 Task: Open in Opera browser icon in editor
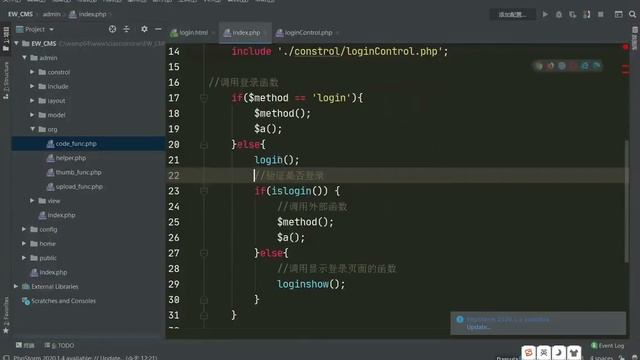[x=573, y=66]
